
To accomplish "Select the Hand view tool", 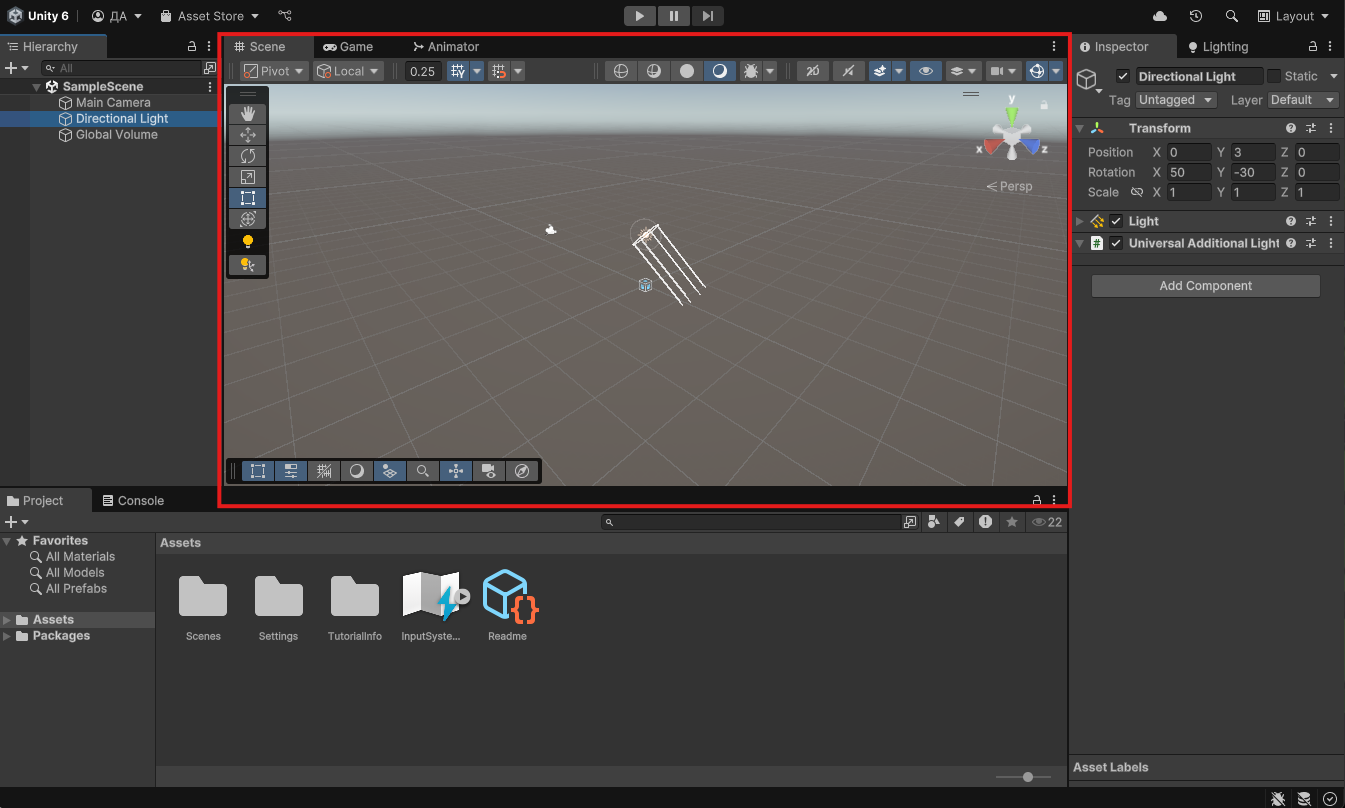I will point(247,114).
